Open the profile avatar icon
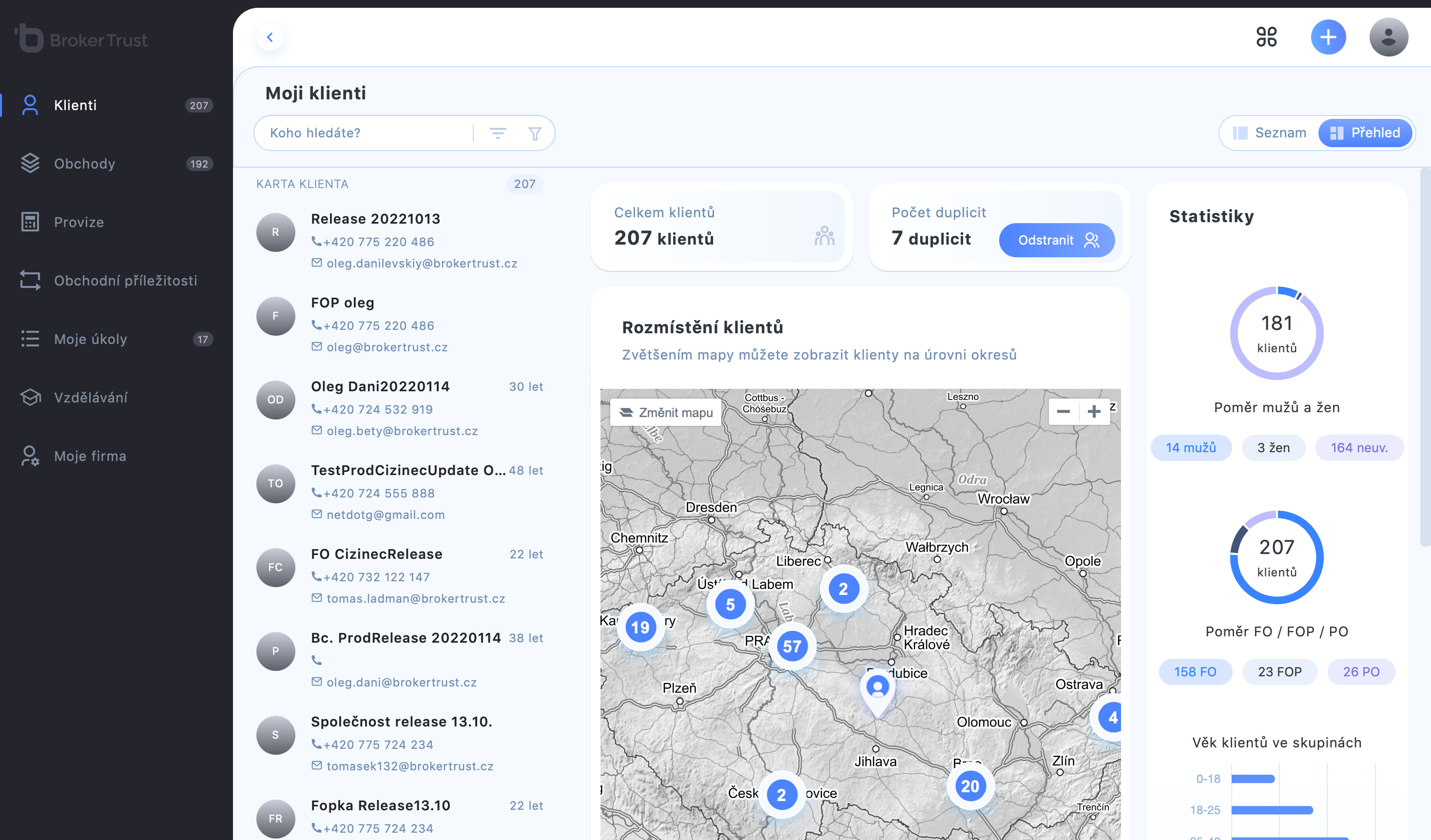1431x840 pixels. click(x=1387, y=37)
